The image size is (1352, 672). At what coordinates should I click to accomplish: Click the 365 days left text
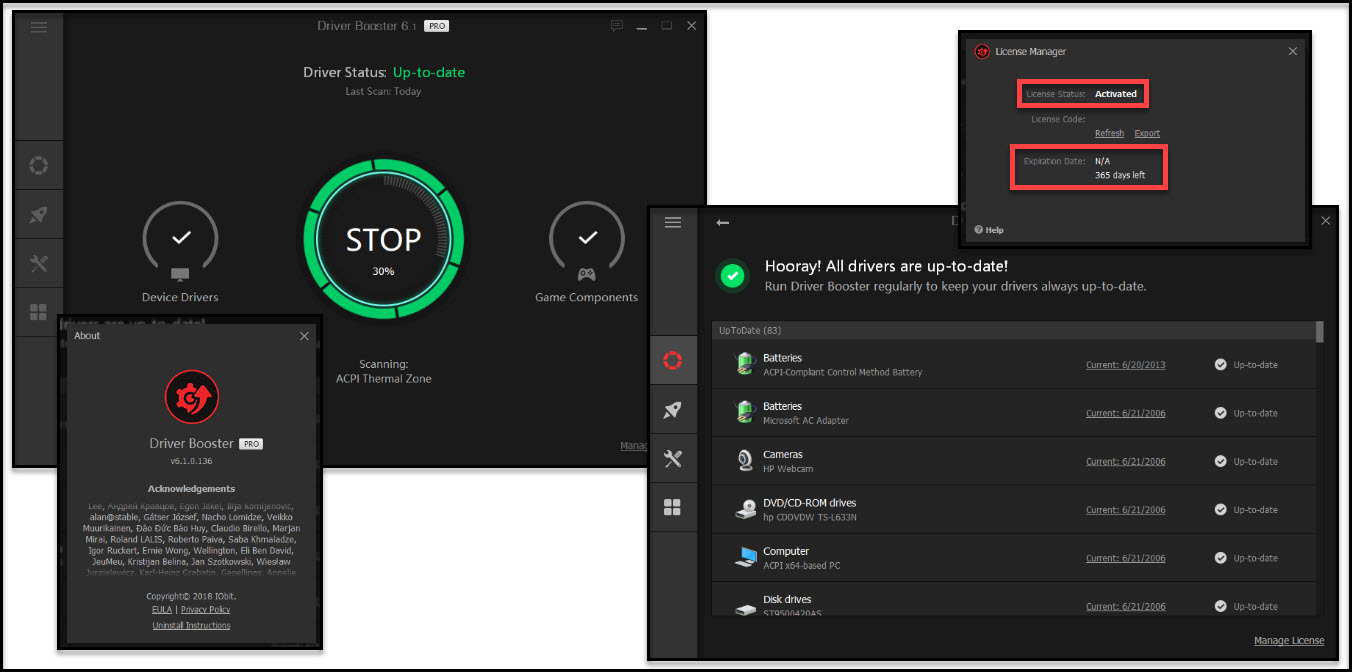[1120, 175]
